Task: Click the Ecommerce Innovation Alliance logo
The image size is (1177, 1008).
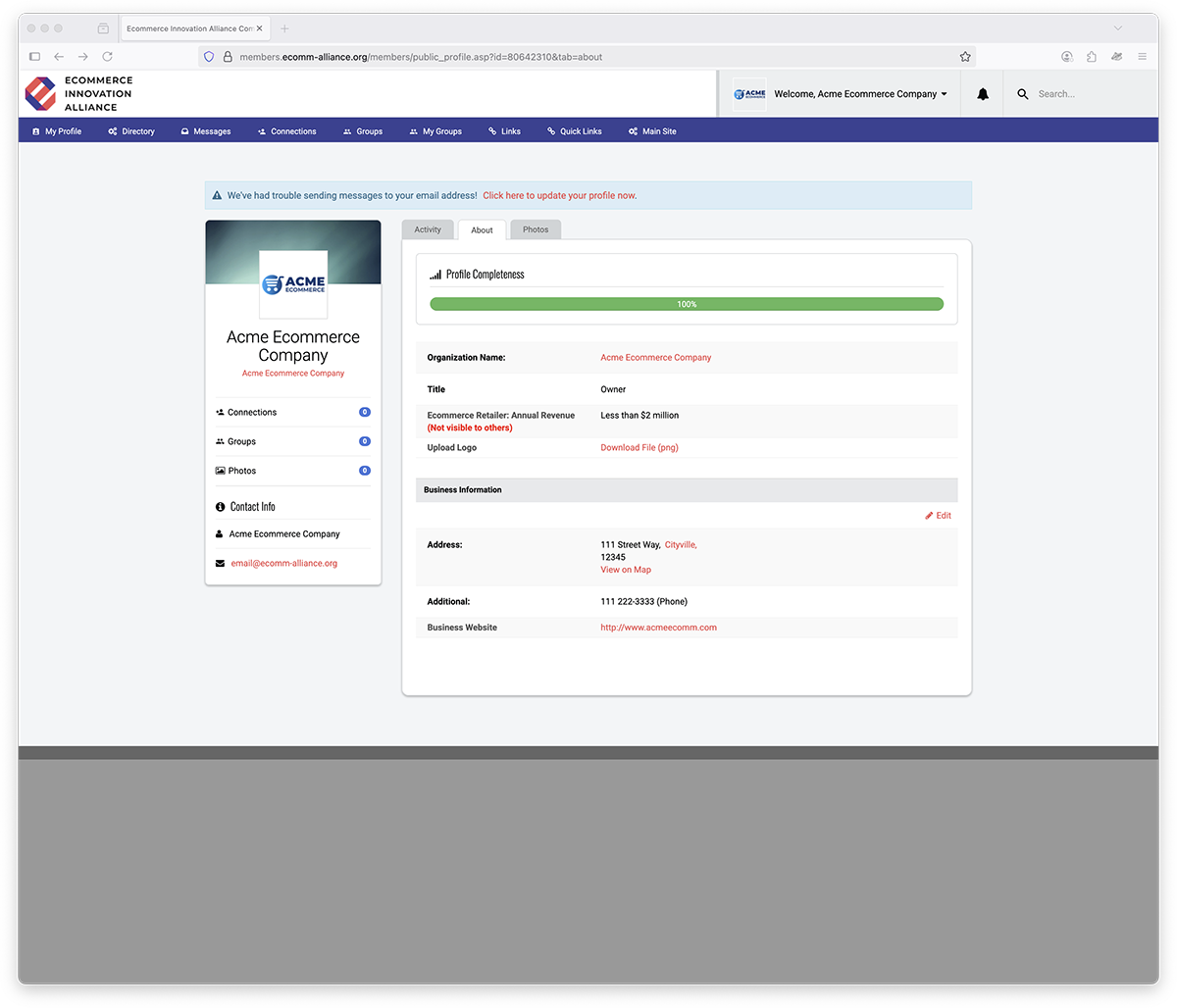Action: point(78,94)
